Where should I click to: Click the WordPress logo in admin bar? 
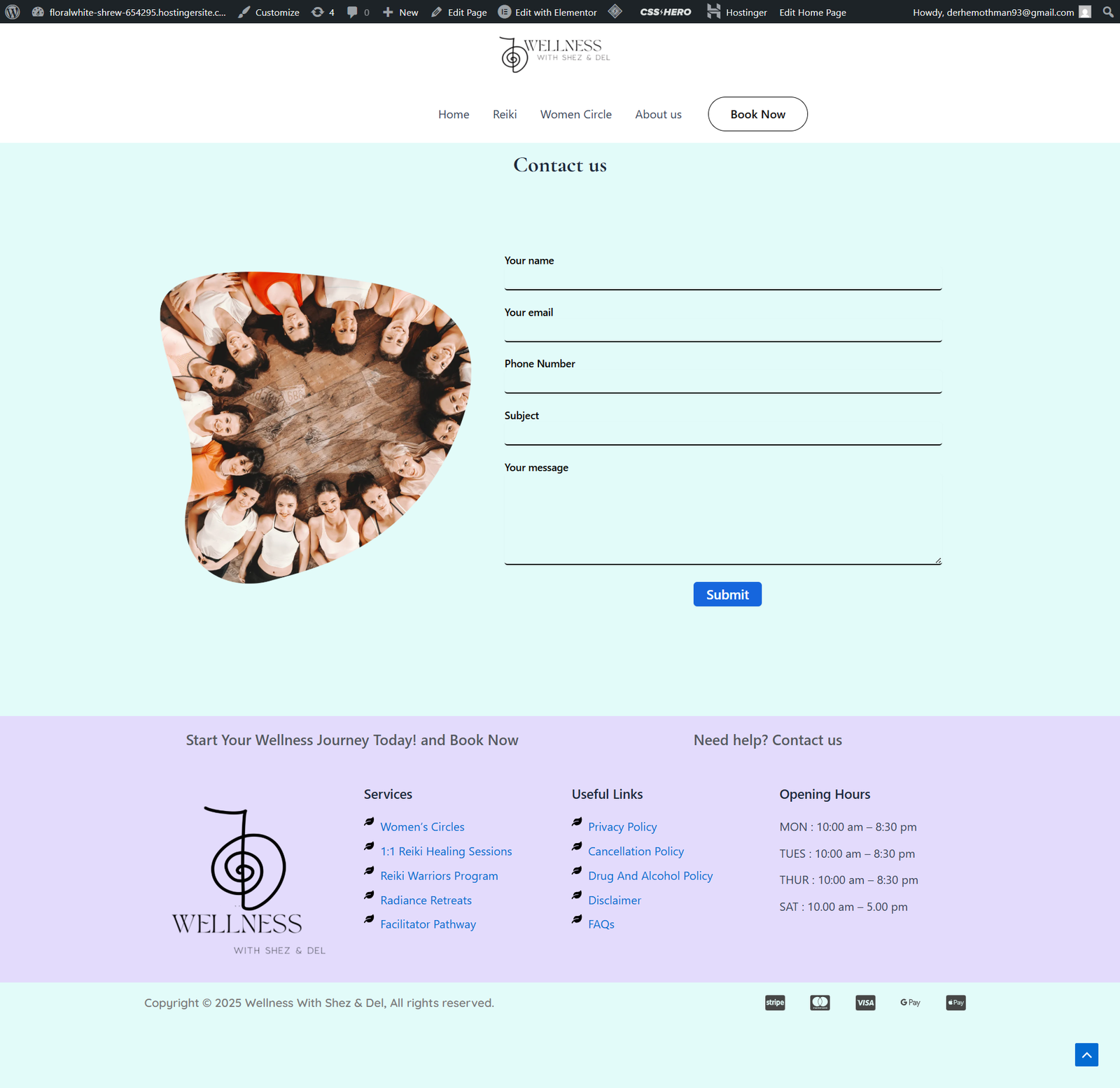pos(13,12)
